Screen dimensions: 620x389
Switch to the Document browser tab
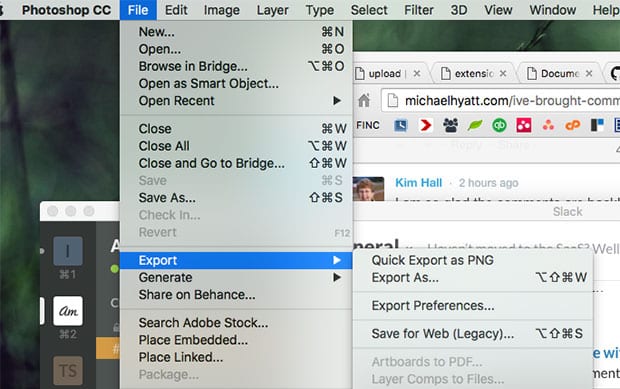[x=560, y=74]
